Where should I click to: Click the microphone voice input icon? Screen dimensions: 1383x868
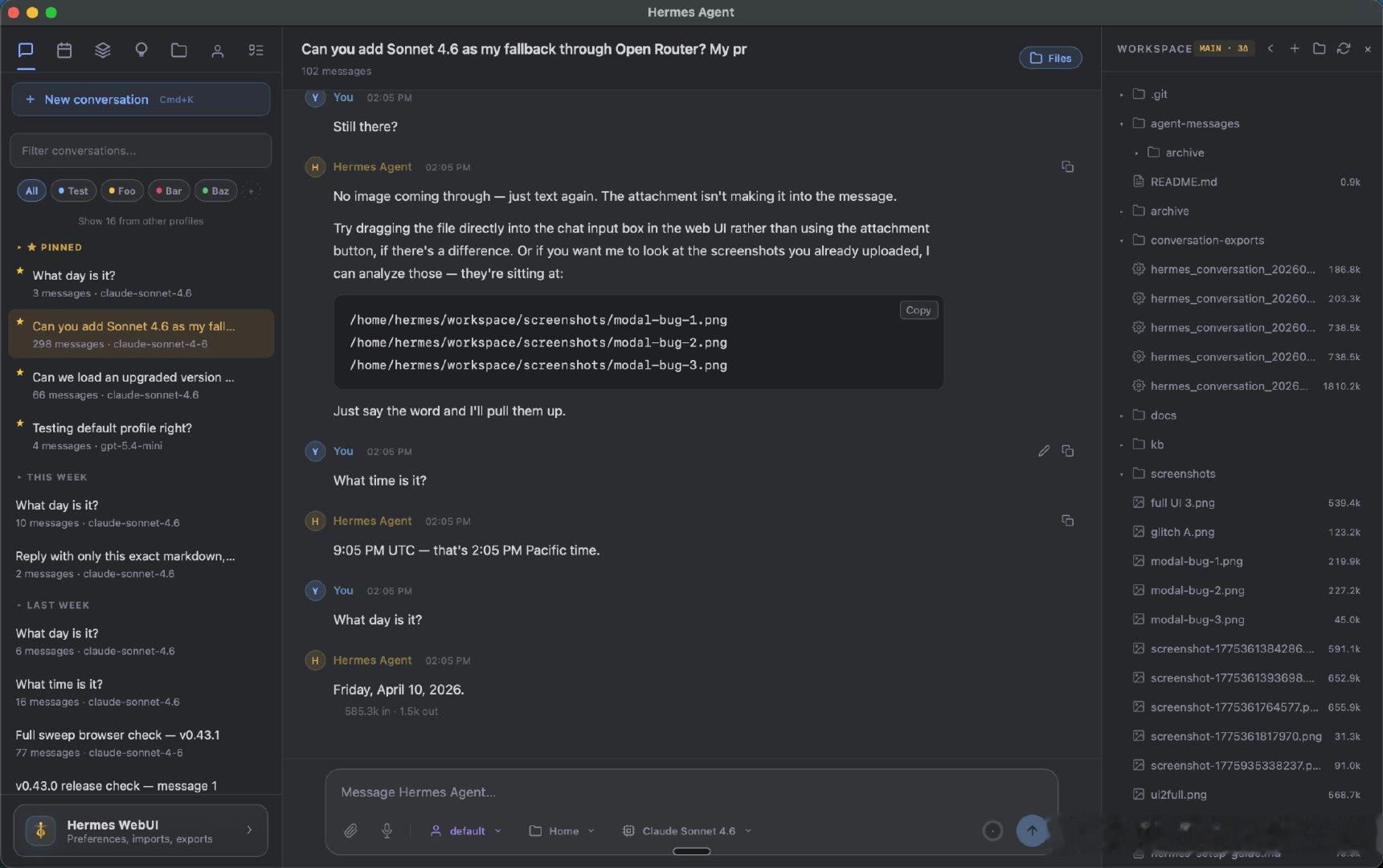point(387,831)
